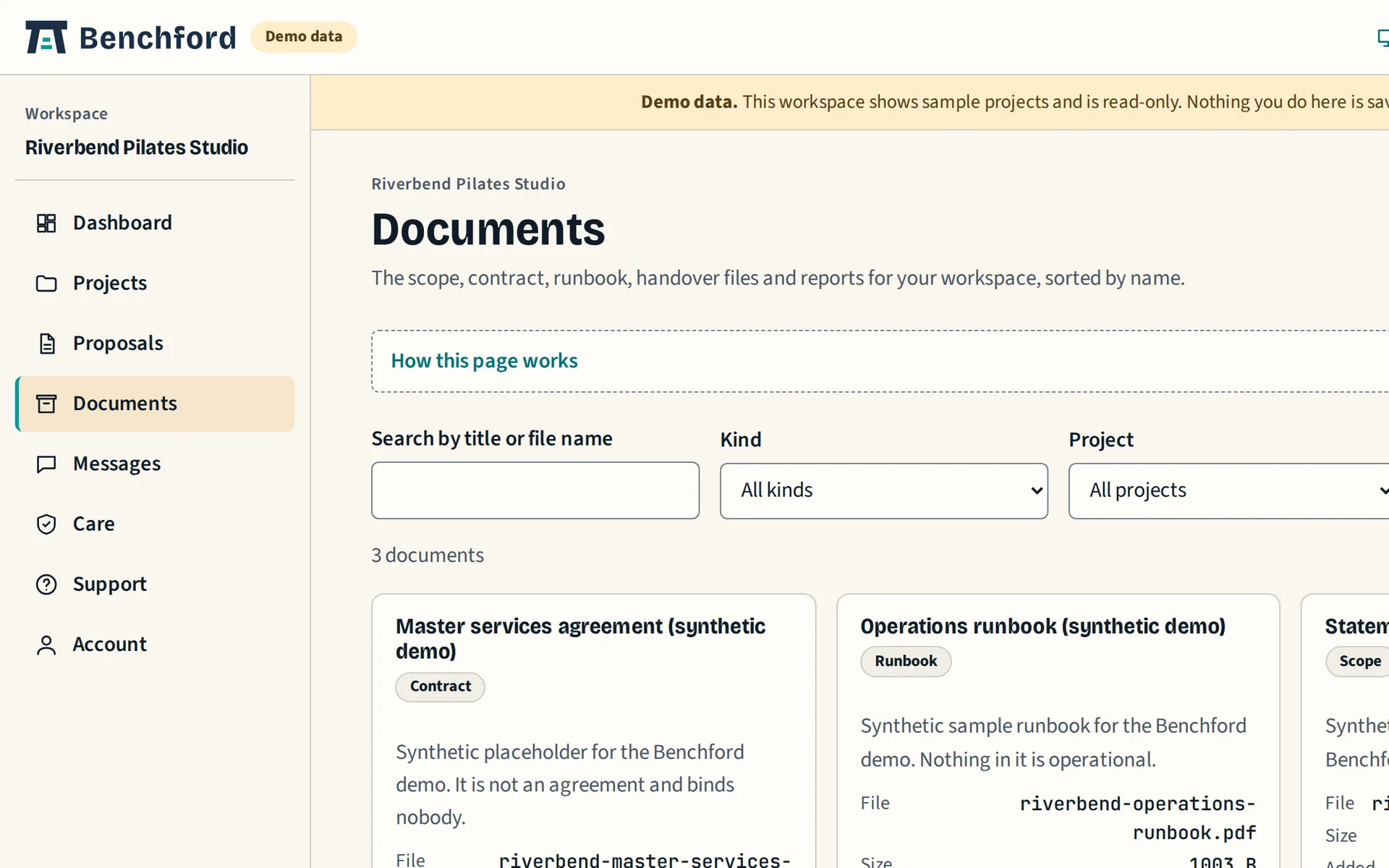
Task: Click the Account person icon
Action: (x=46, y=644)
